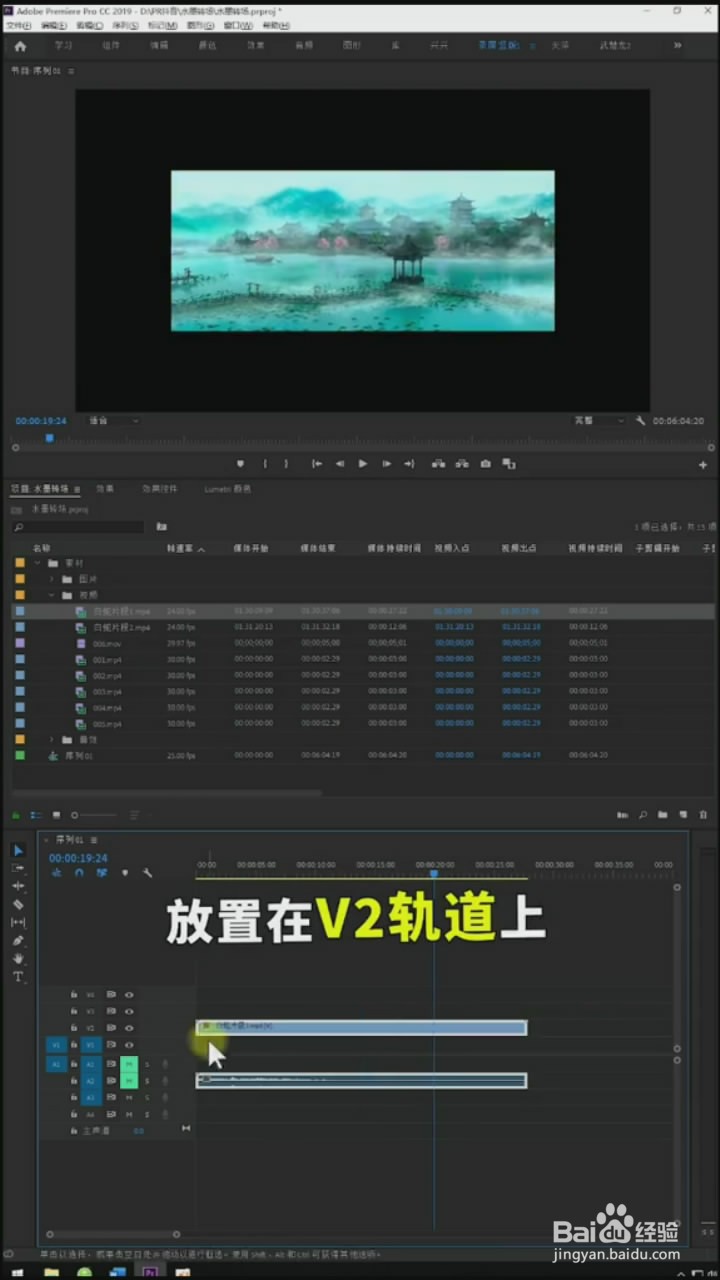Select the Hand tool
Image resolution: width=720 pixels, height=1280 pixels.
pyautogui.click(x=18, y=958)
